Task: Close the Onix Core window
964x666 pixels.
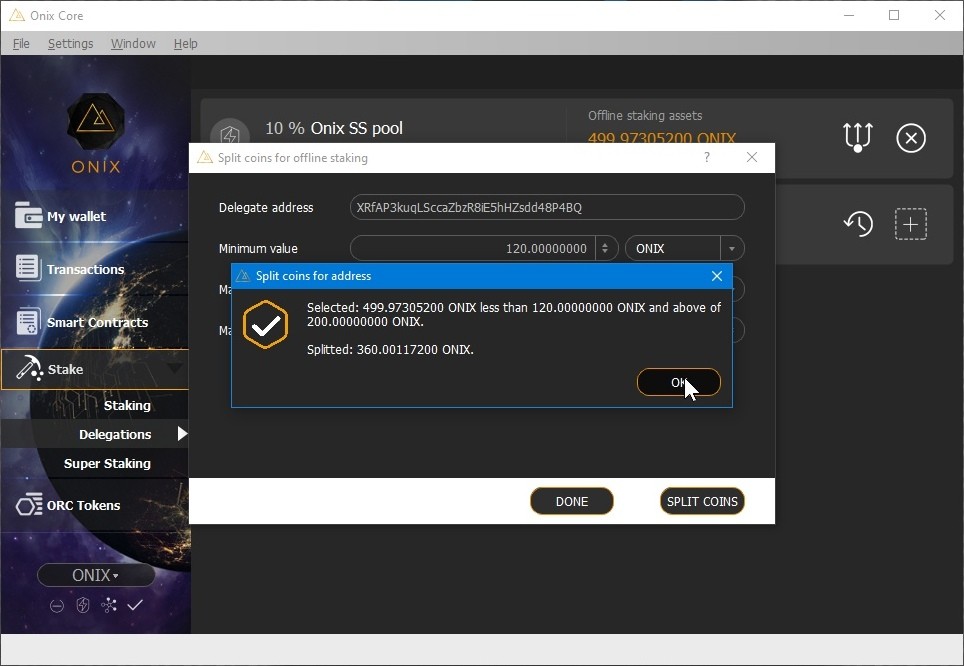Action: tap(939, 15)
